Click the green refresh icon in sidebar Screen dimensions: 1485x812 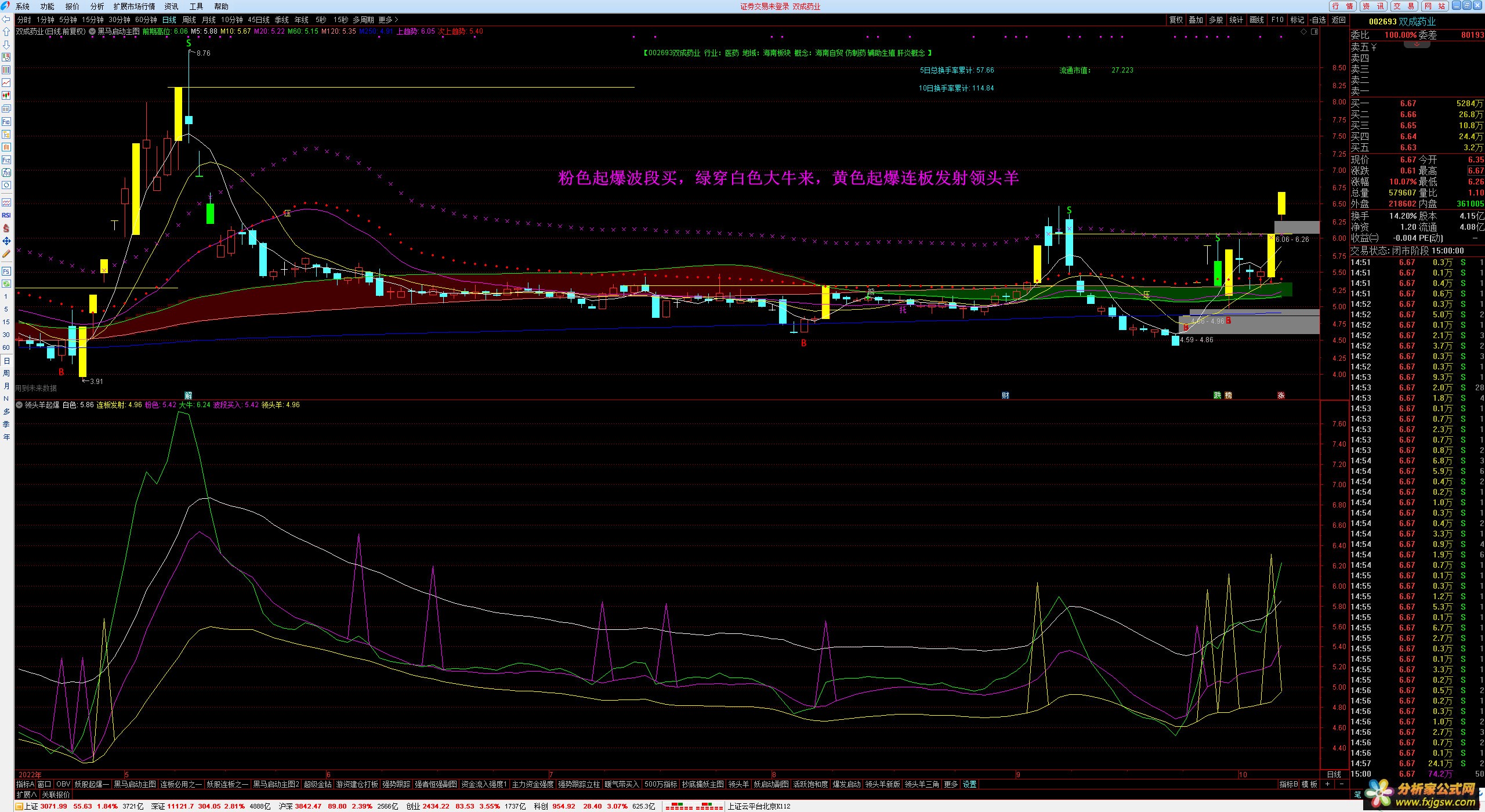coord(6,284)
